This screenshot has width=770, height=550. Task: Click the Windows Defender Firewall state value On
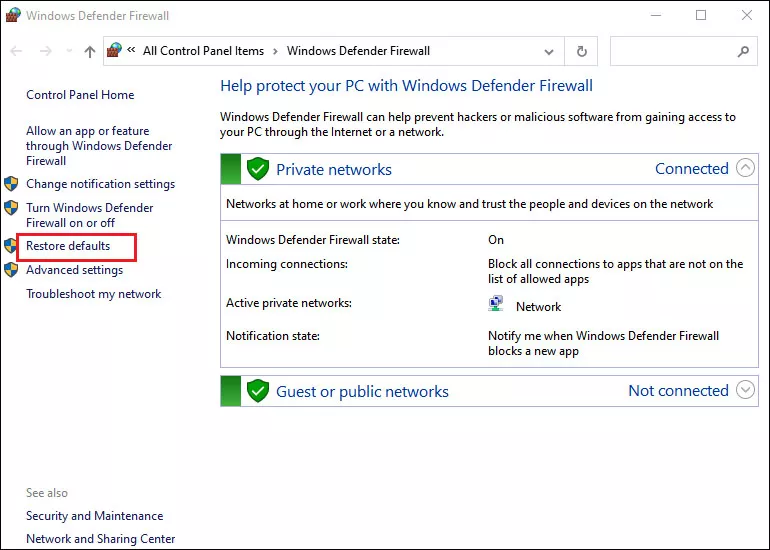click(x=496, y=240)
